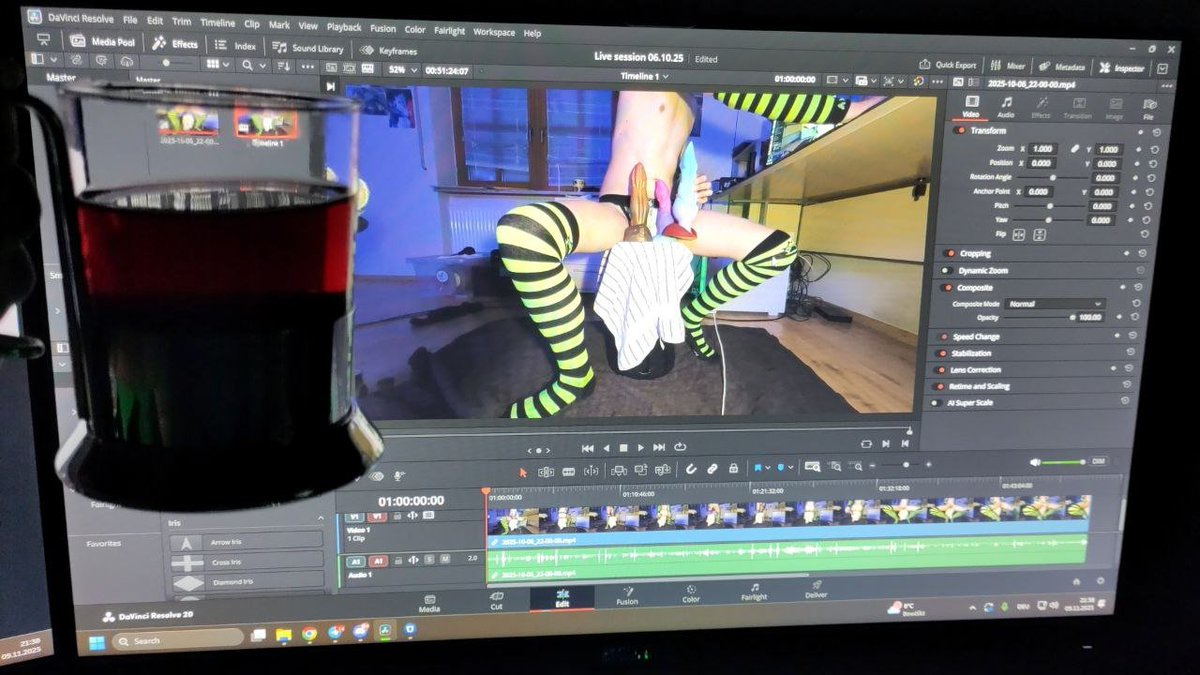This screenshot has width=1200, height=675.
Task: Select the Trim Edit mode tool
Action: [x=546, y=470]
